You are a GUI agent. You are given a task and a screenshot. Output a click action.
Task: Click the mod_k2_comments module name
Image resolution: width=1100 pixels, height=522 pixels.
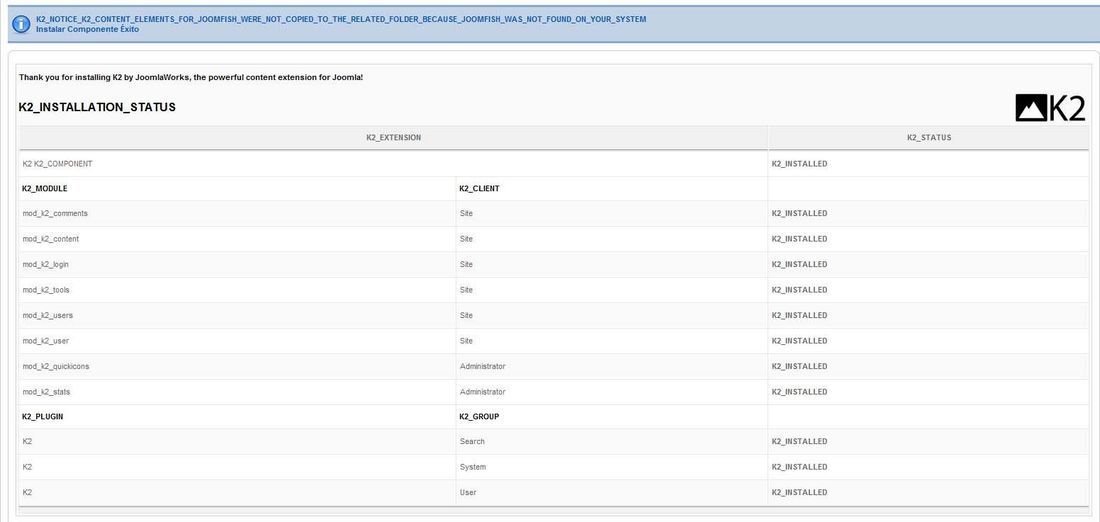55,213
